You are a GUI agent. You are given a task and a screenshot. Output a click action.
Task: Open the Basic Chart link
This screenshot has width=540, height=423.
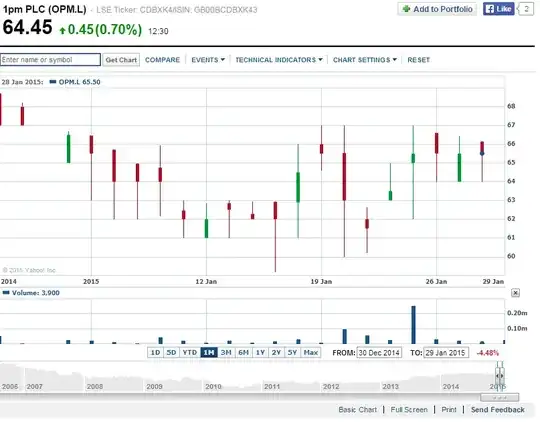[357, 410]
